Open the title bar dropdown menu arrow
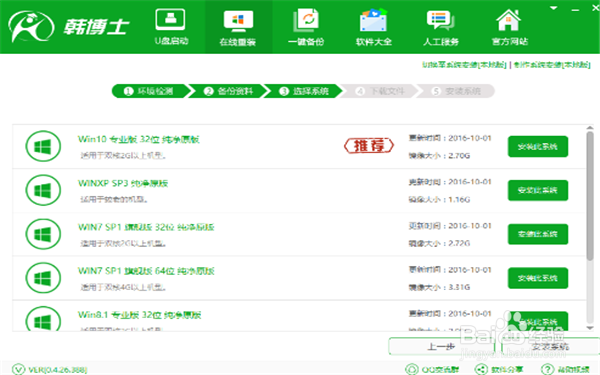 (x=553, y=8)
